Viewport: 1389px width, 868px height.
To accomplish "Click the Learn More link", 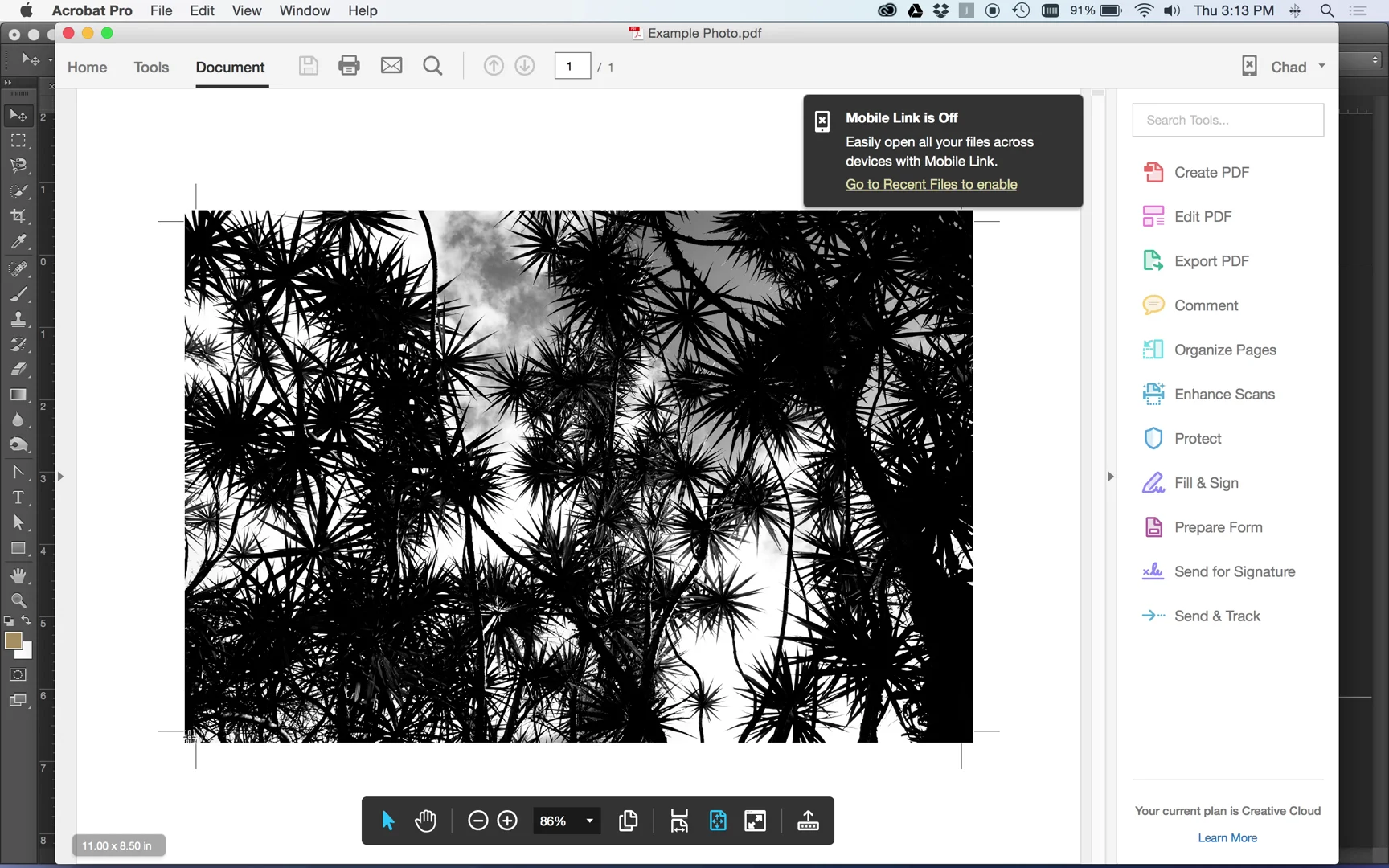I will coord(1227,837).
